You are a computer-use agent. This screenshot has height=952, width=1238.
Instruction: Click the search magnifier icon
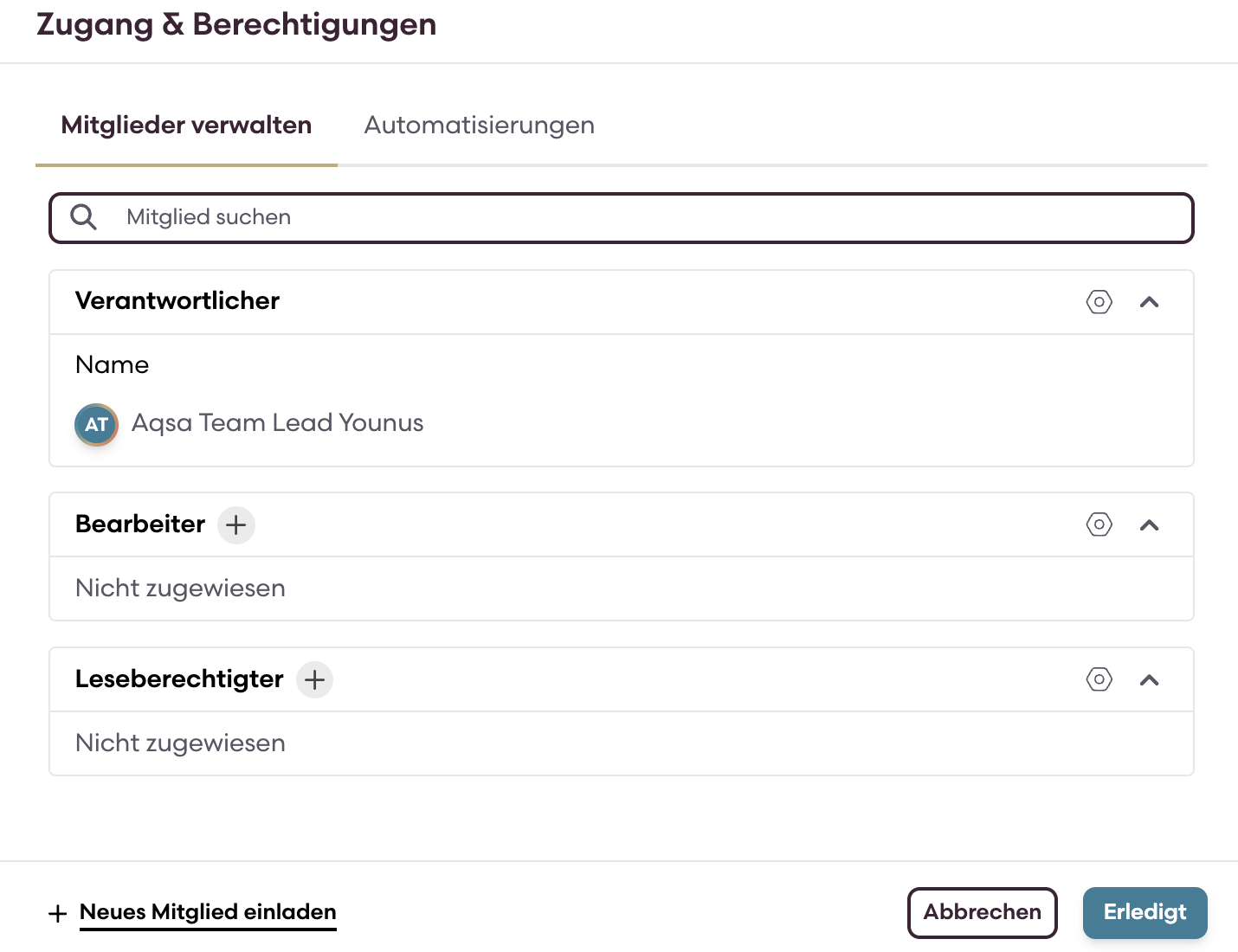coord(83,217)
